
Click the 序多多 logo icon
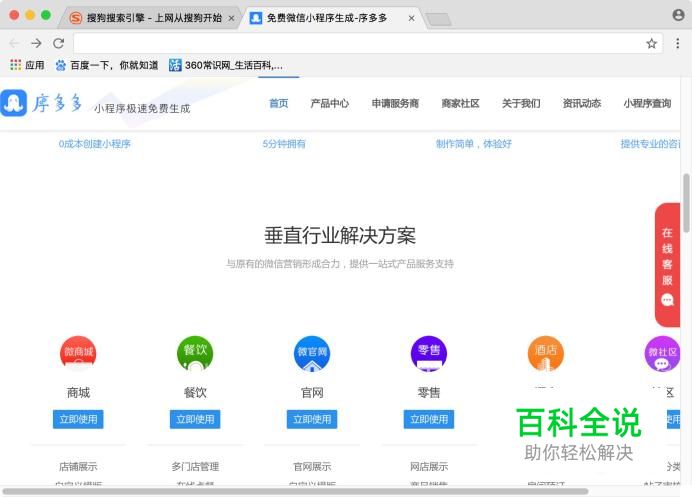[x=14, y=103]
